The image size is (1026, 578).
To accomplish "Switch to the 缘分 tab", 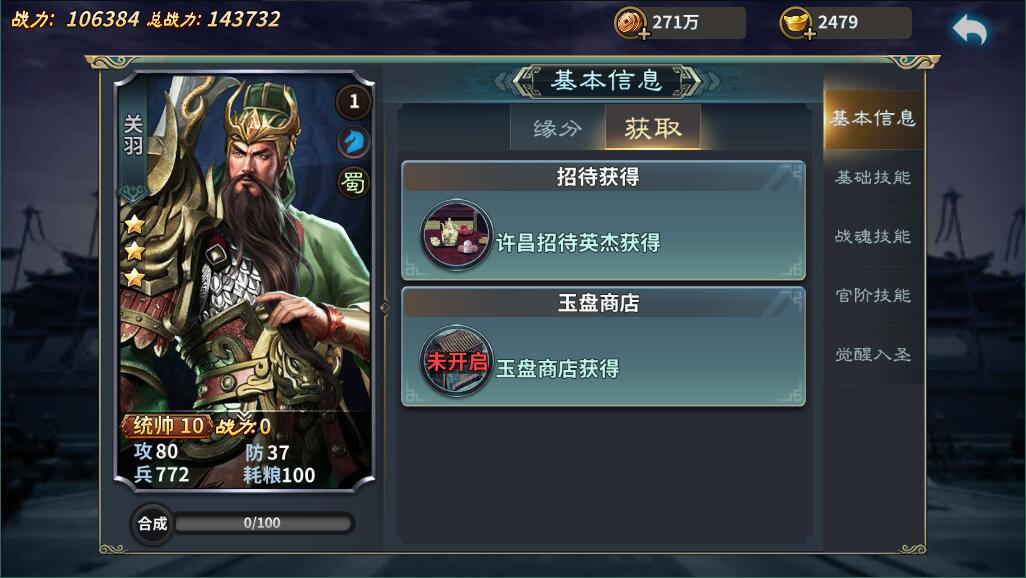I will click(x=557, y=128).
